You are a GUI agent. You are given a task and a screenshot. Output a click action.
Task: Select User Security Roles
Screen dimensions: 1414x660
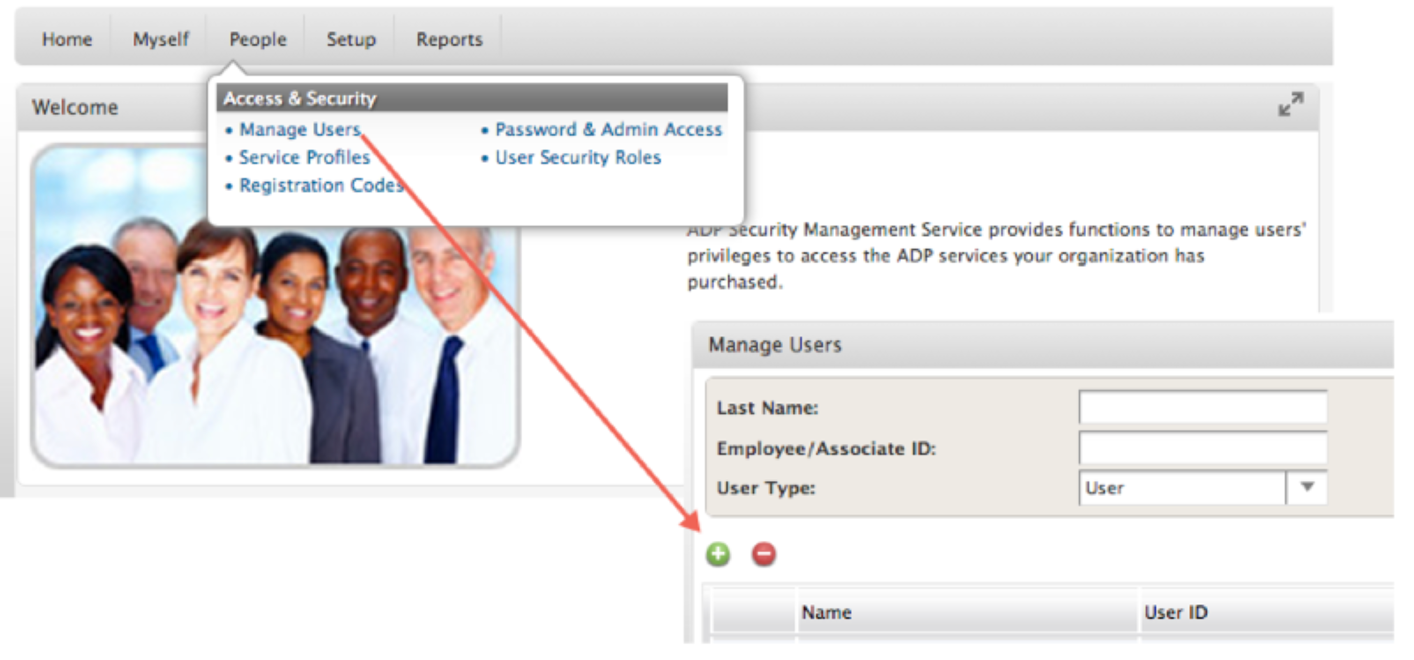click(578, 157)
